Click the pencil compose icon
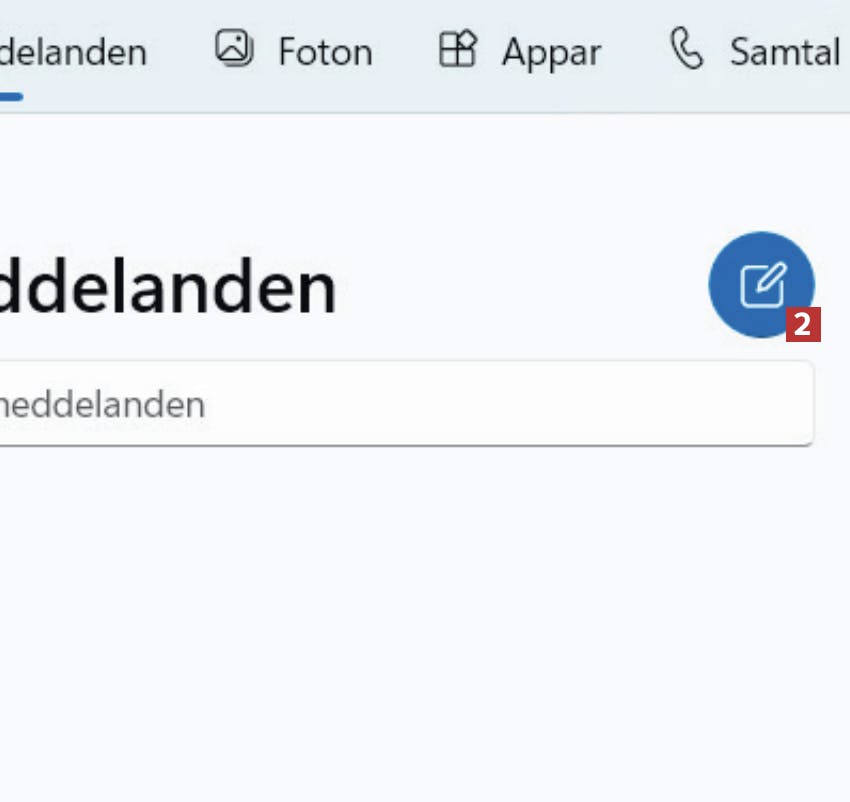The image size is (850, 802). point(762,285)
